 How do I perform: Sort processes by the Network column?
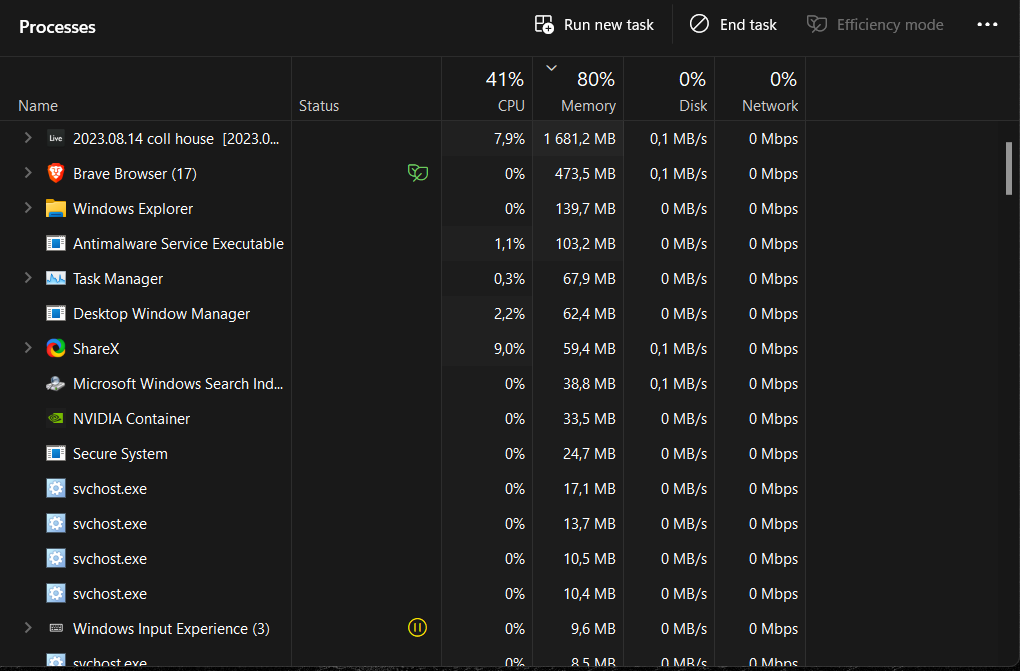pos(760,89)
